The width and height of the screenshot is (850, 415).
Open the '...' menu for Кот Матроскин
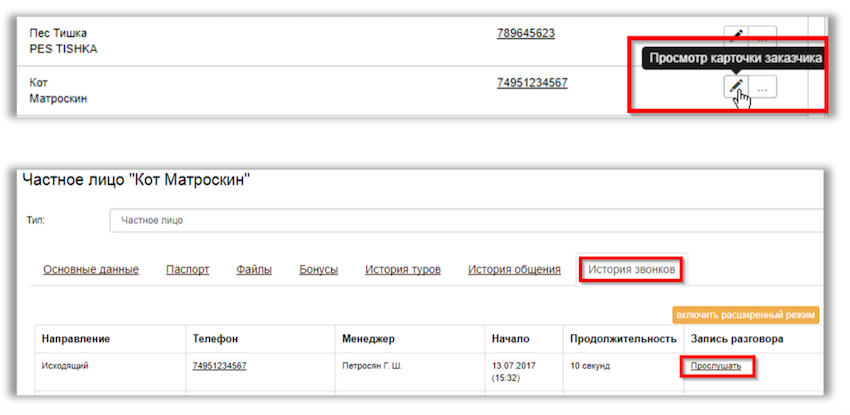tap(762, 89)
